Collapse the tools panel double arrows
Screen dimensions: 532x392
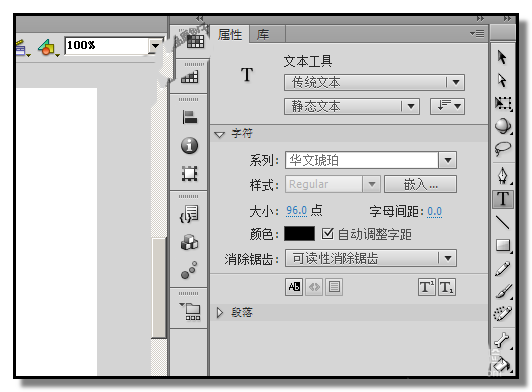(507, 19)
